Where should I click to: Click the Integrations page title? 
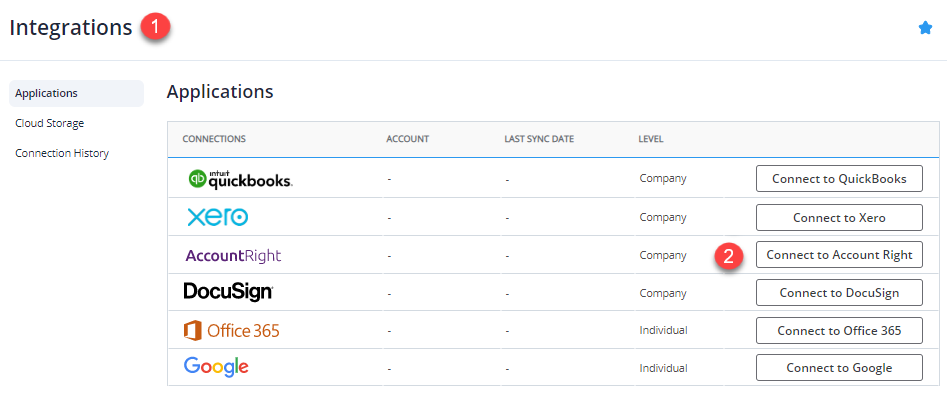point(71,28)
